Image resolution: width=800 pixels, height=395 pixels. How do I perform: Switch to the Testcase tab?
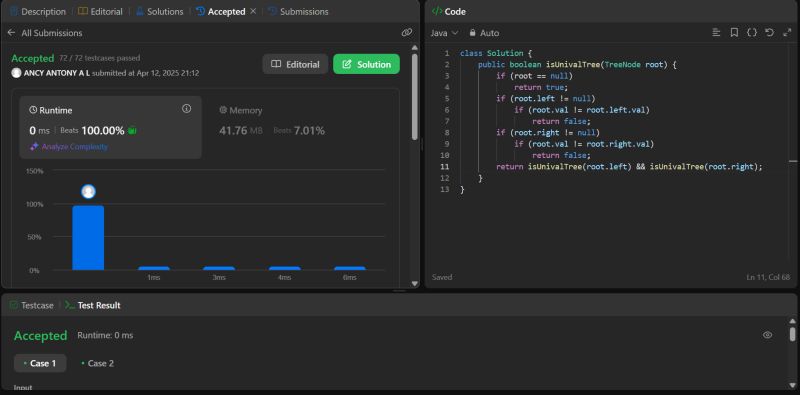pyautogui.click(x=32, y=305)
